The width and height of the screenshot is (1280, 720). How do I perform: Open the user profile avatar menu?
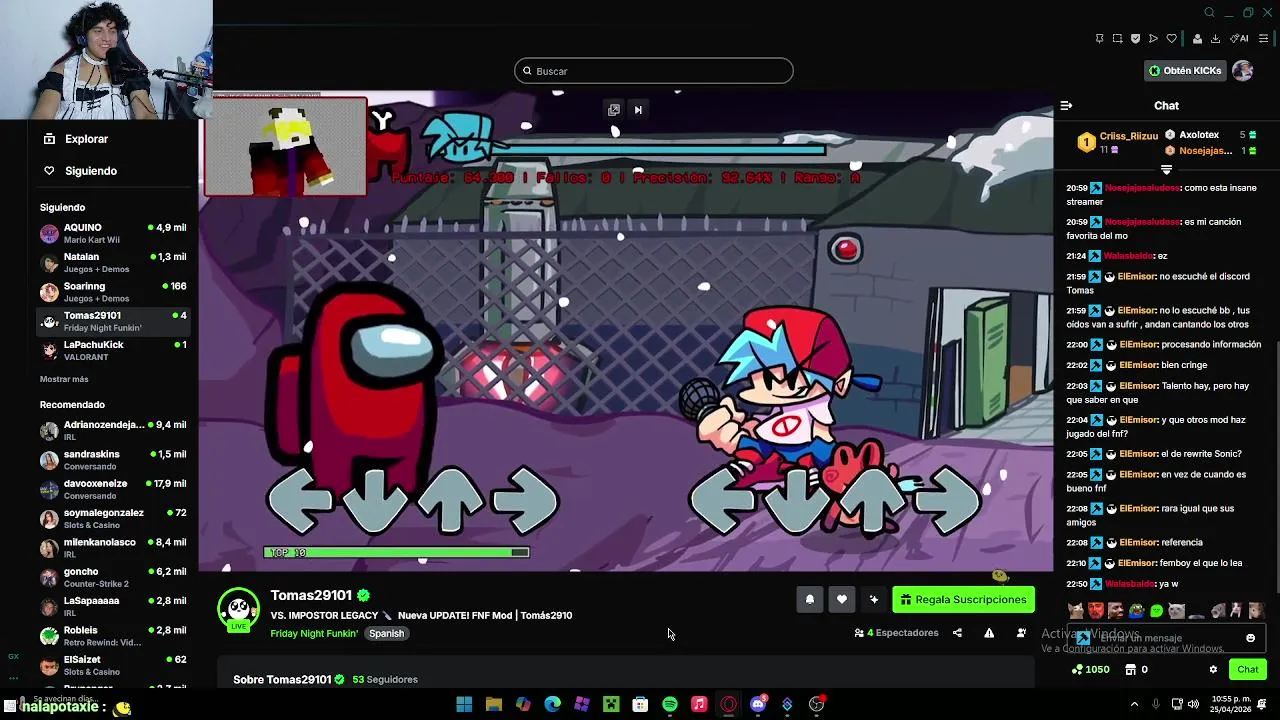pyautogui.click(x=1243, y=71)
